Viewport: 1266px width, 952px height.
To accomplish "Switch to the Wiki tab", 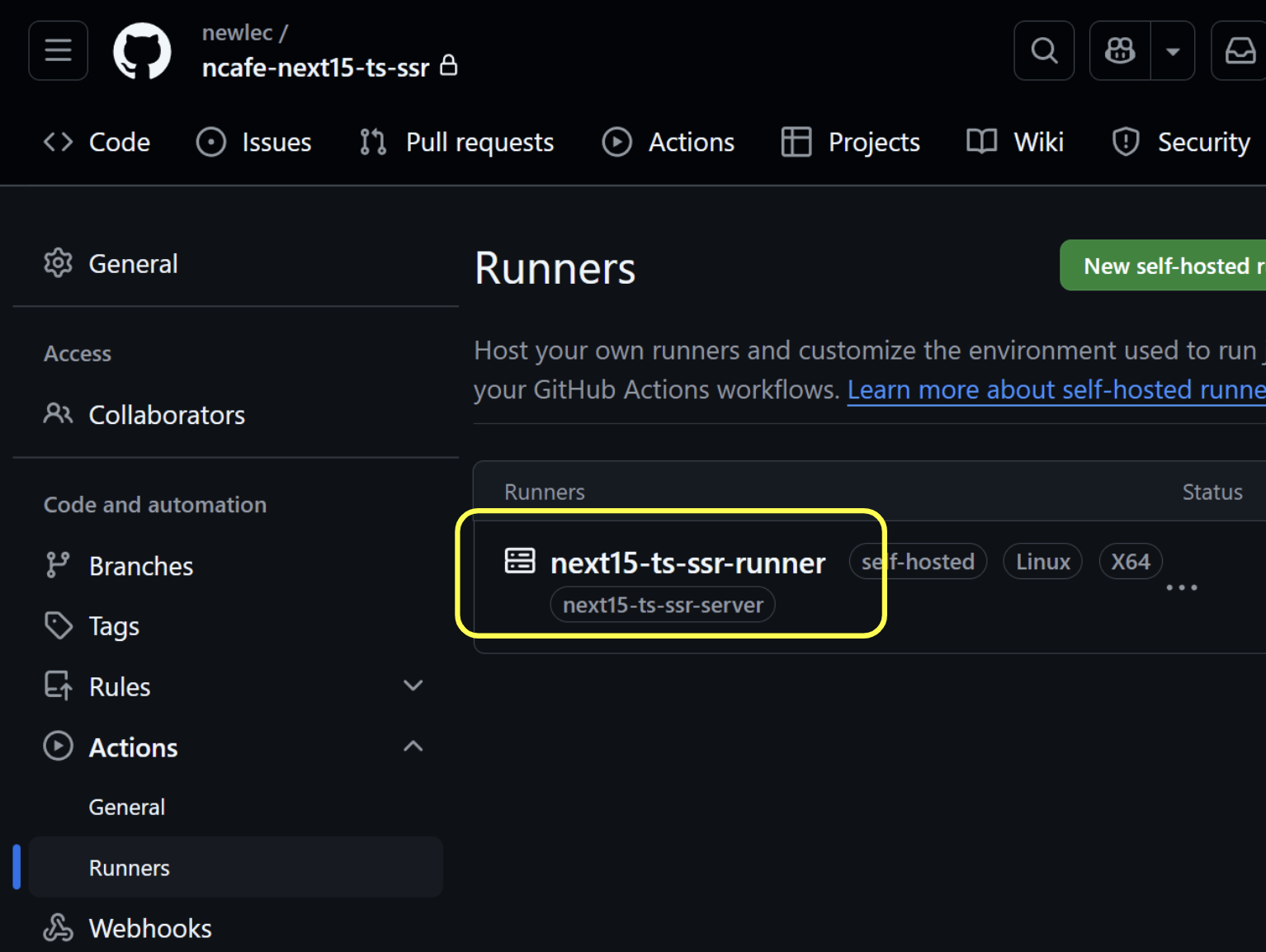I will coord(1015,142).
